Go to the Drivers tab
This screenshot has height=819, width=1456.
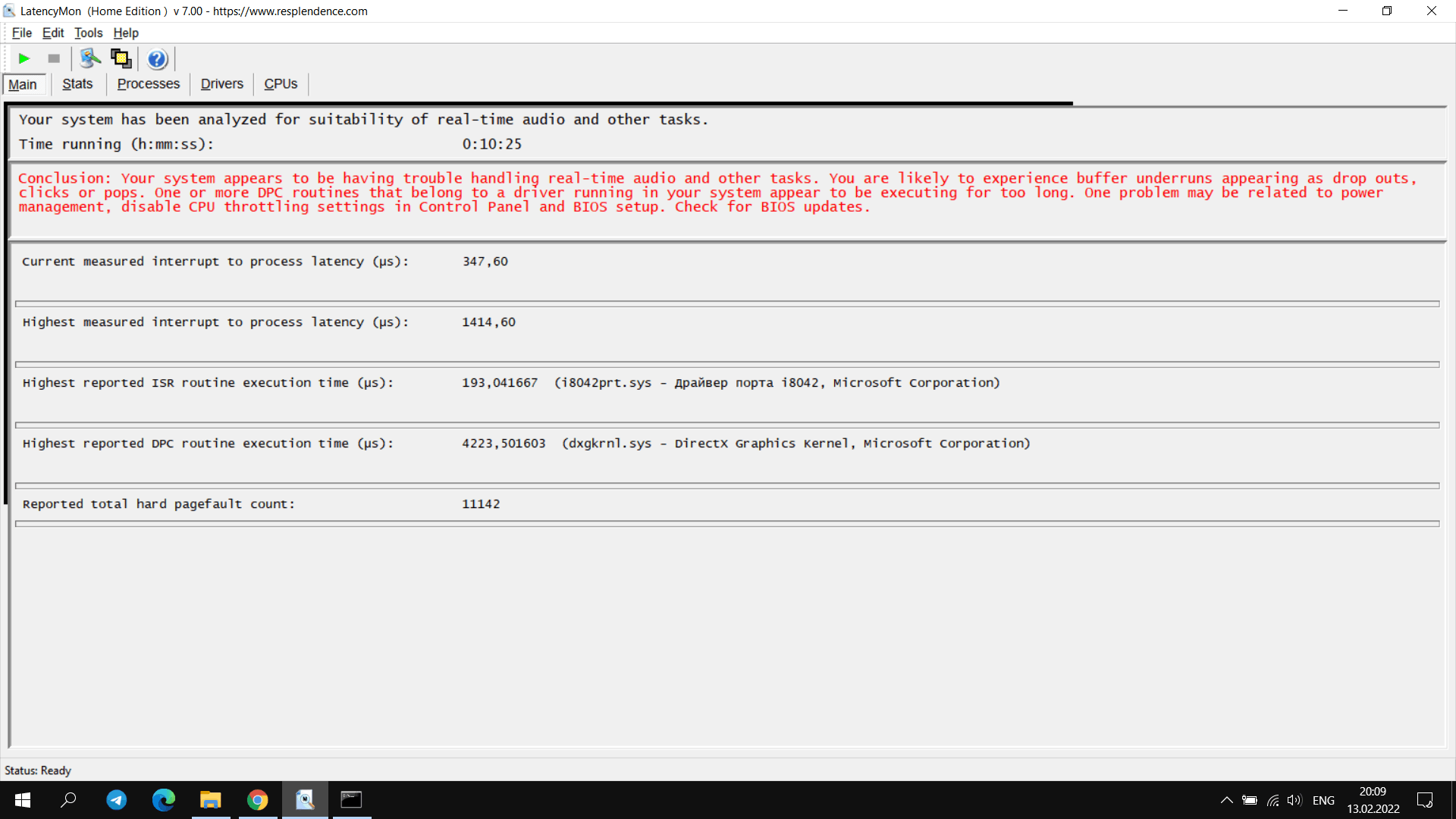pyautogui.click(x=221, y=84)
